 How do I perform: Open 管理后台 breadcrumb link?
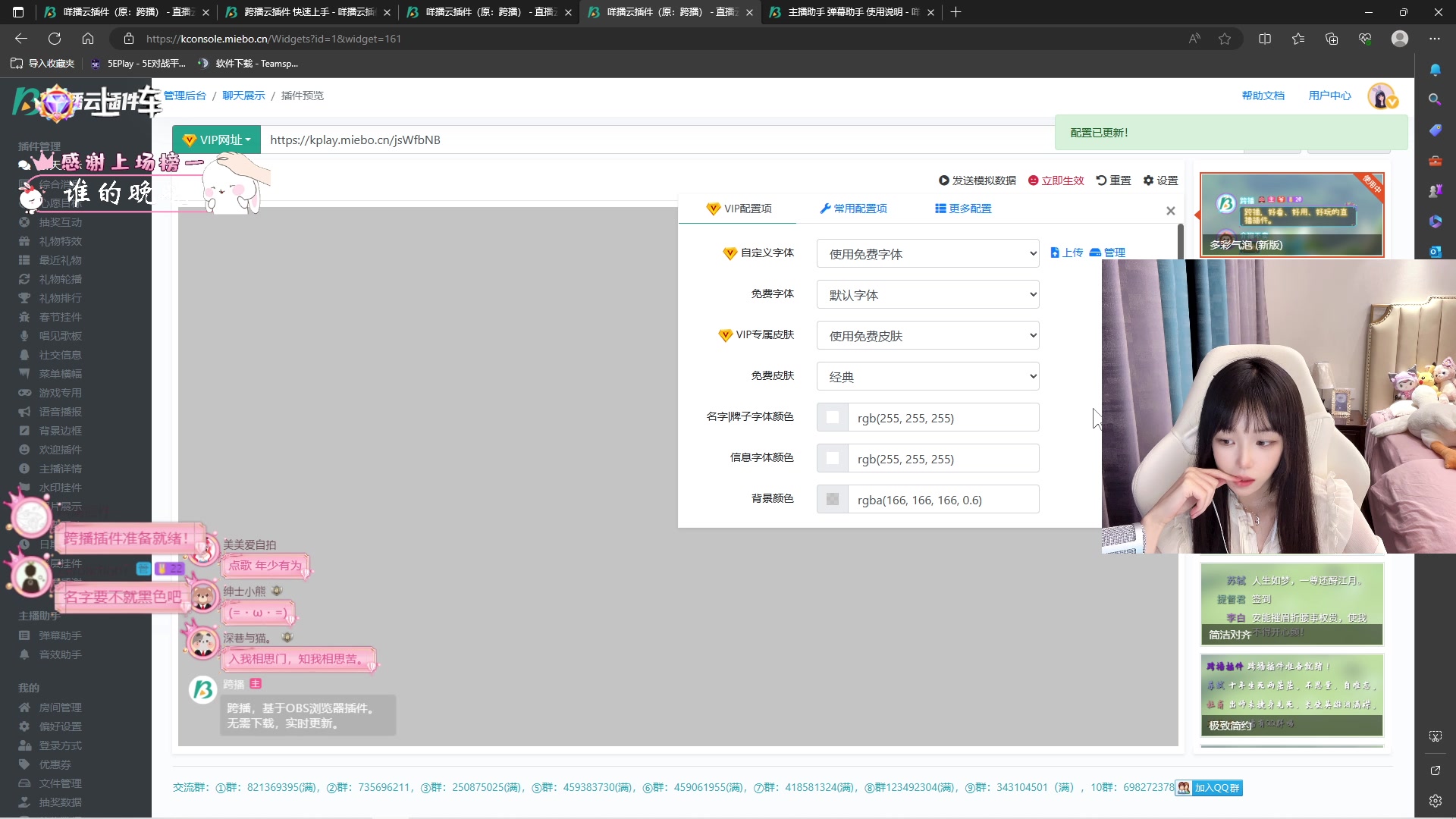point(185,96)
